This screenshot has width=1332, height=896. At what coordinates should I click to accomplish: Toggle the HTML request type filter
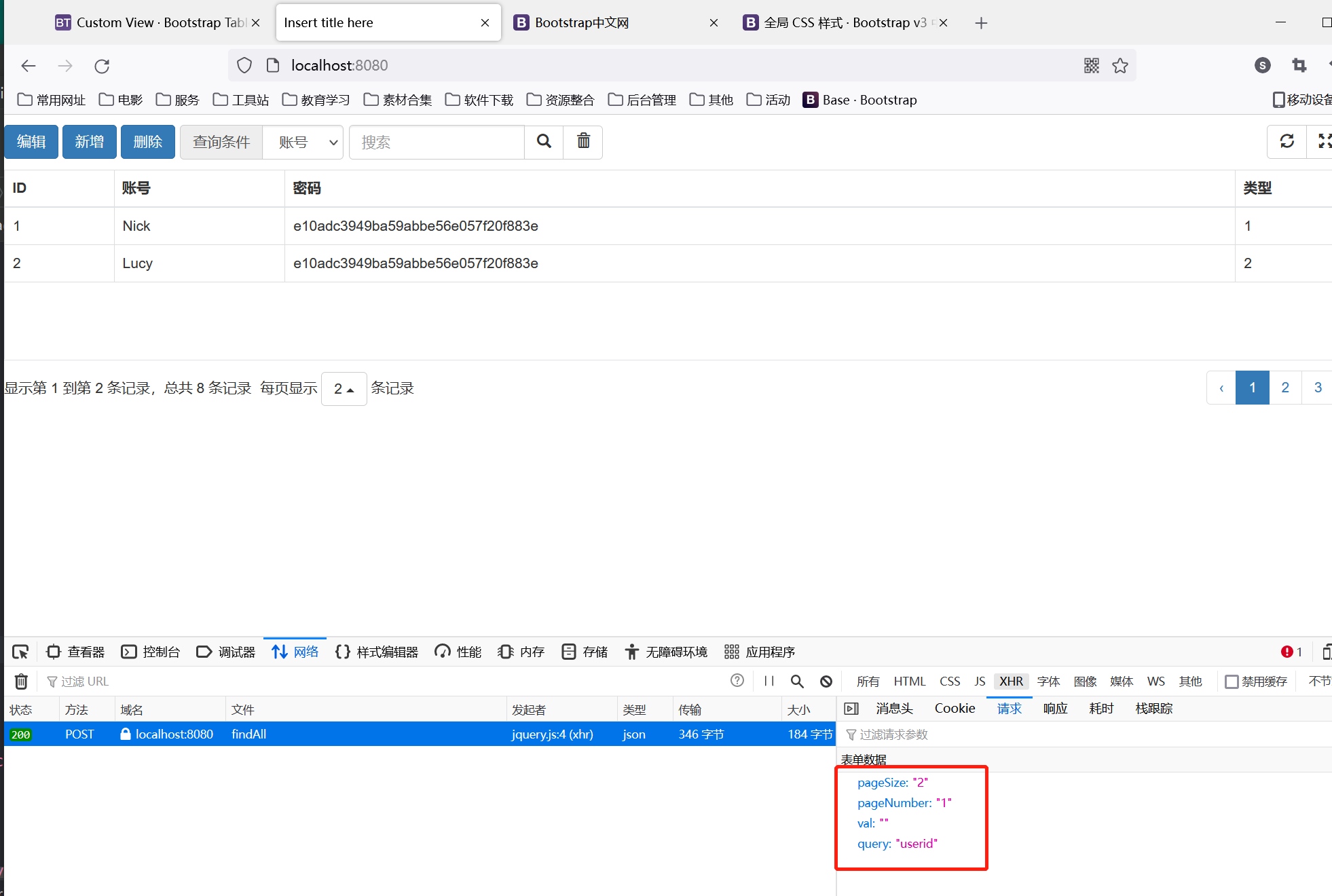[x=910, y=681]
